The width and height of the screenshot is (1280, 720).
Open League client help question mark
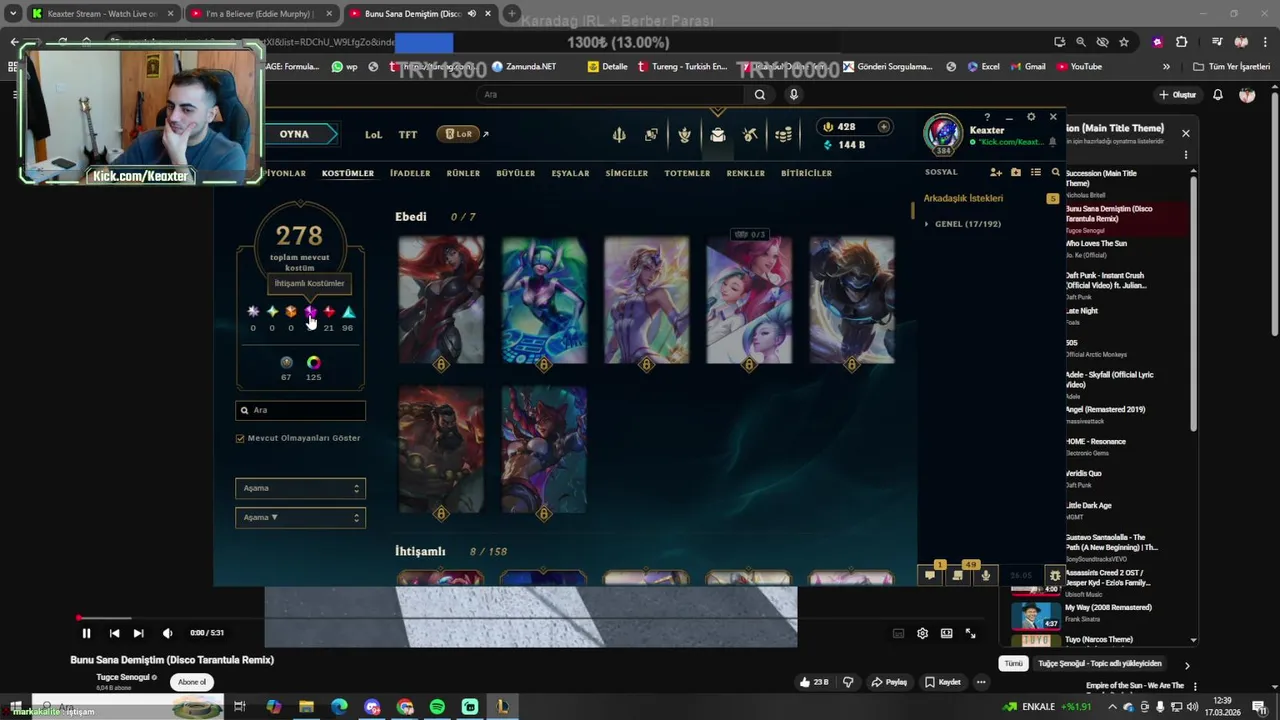tap(987, 117)
